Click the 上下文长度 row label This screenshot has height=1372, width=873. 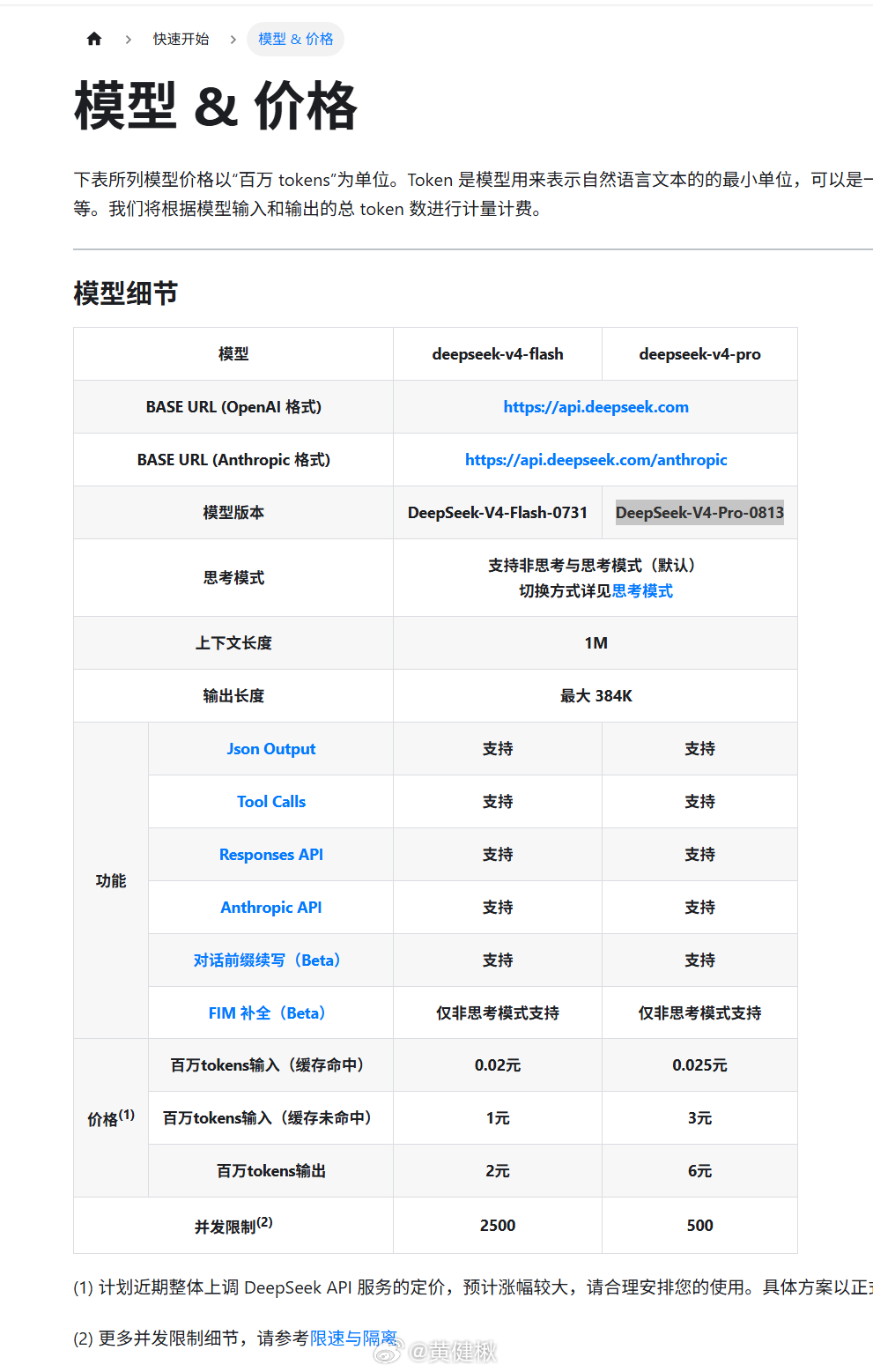[233, 643]
